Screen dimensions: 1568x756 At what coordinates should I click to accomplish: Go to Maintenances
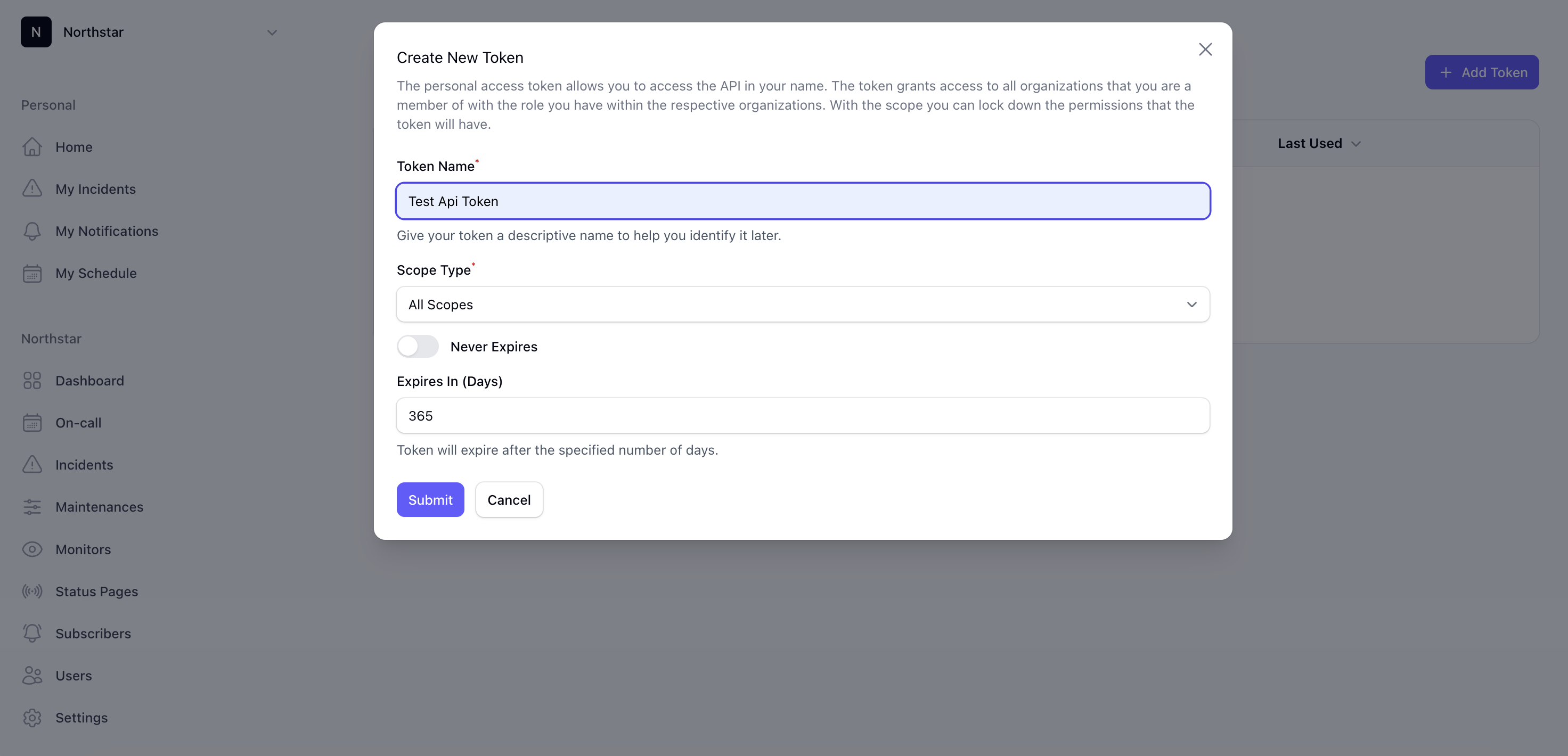click(x=99, y=506)
